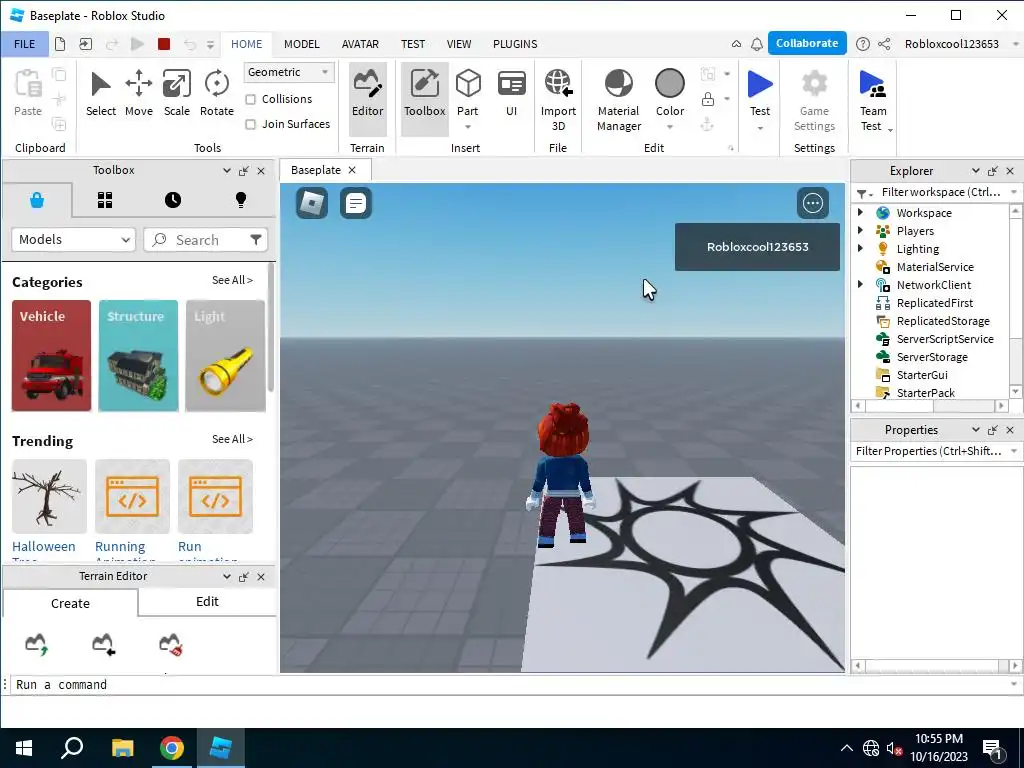Screen dimensions: 1024x768
Task: Click the notifications bell icon
Action: [756, 44]
